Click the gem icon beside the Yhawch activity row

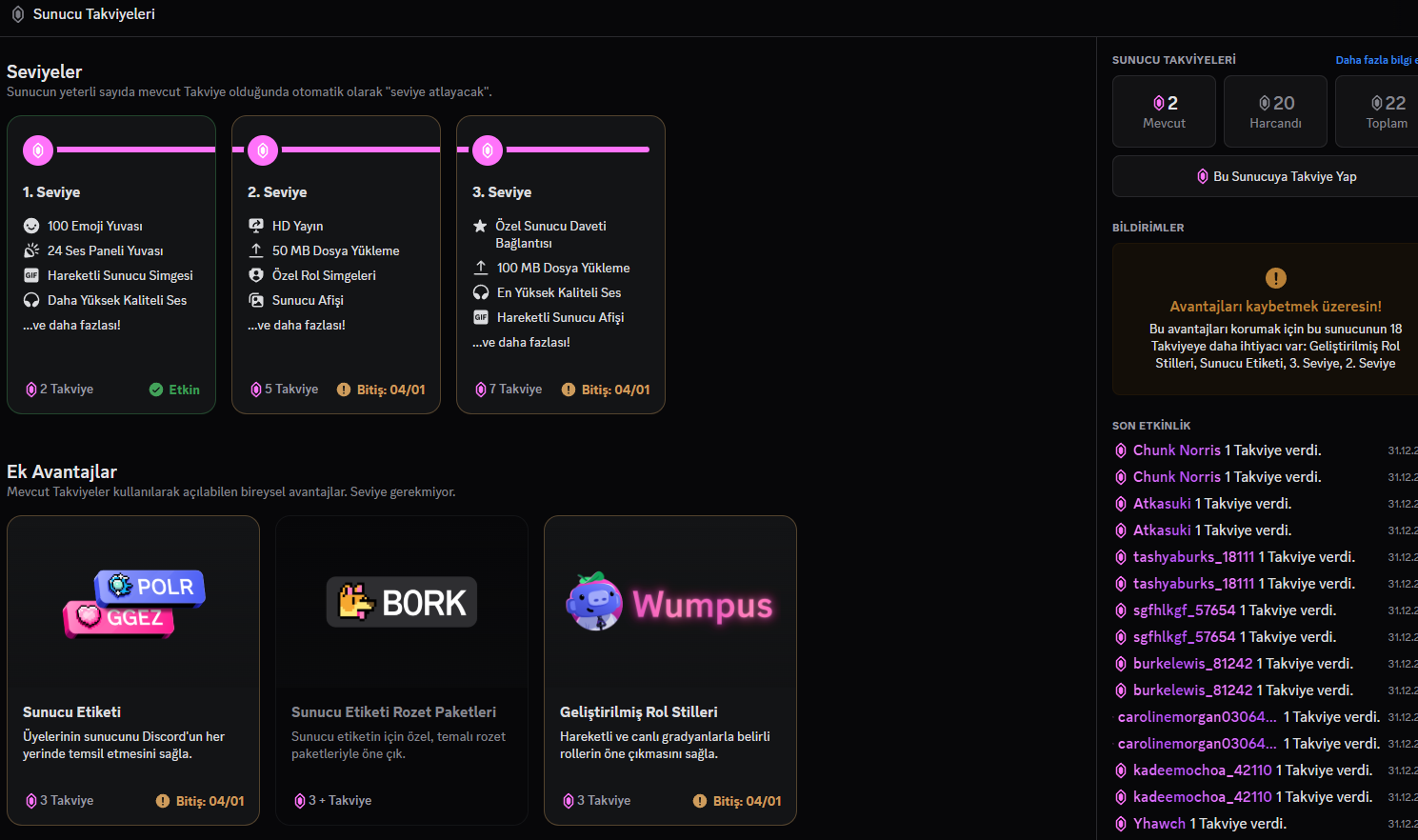[x=1121, y=824]
